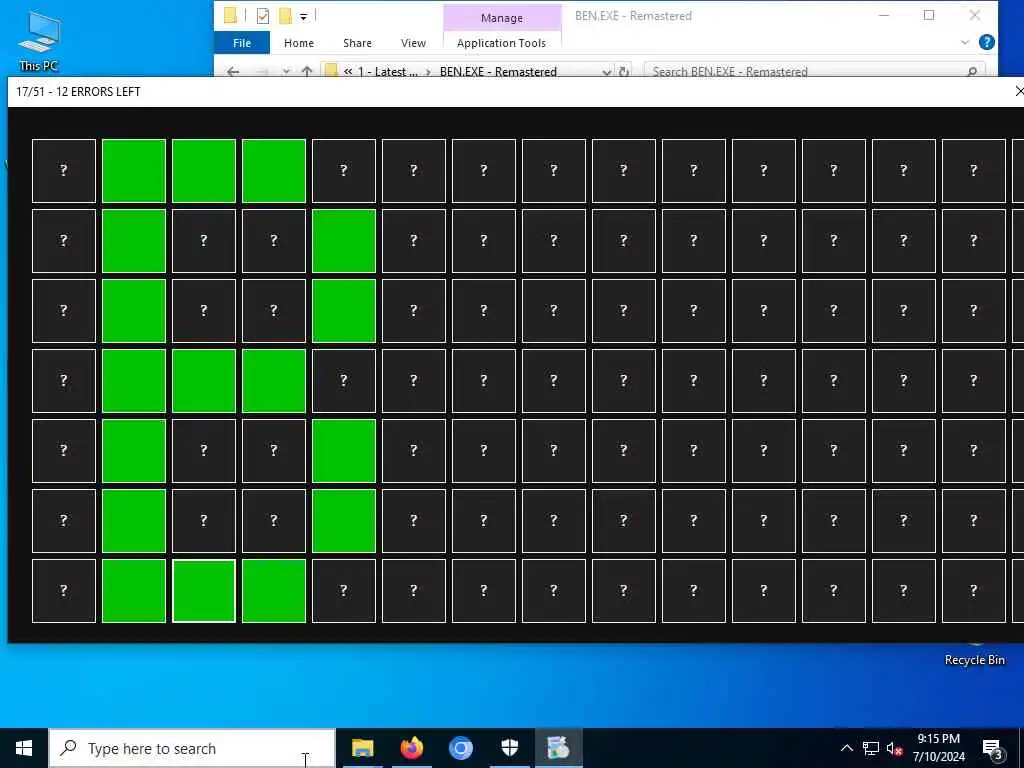The width and height of the screenshot is (1024, 768).
Task: Switch to the Home ribbon tab
Action: (298, 43)
